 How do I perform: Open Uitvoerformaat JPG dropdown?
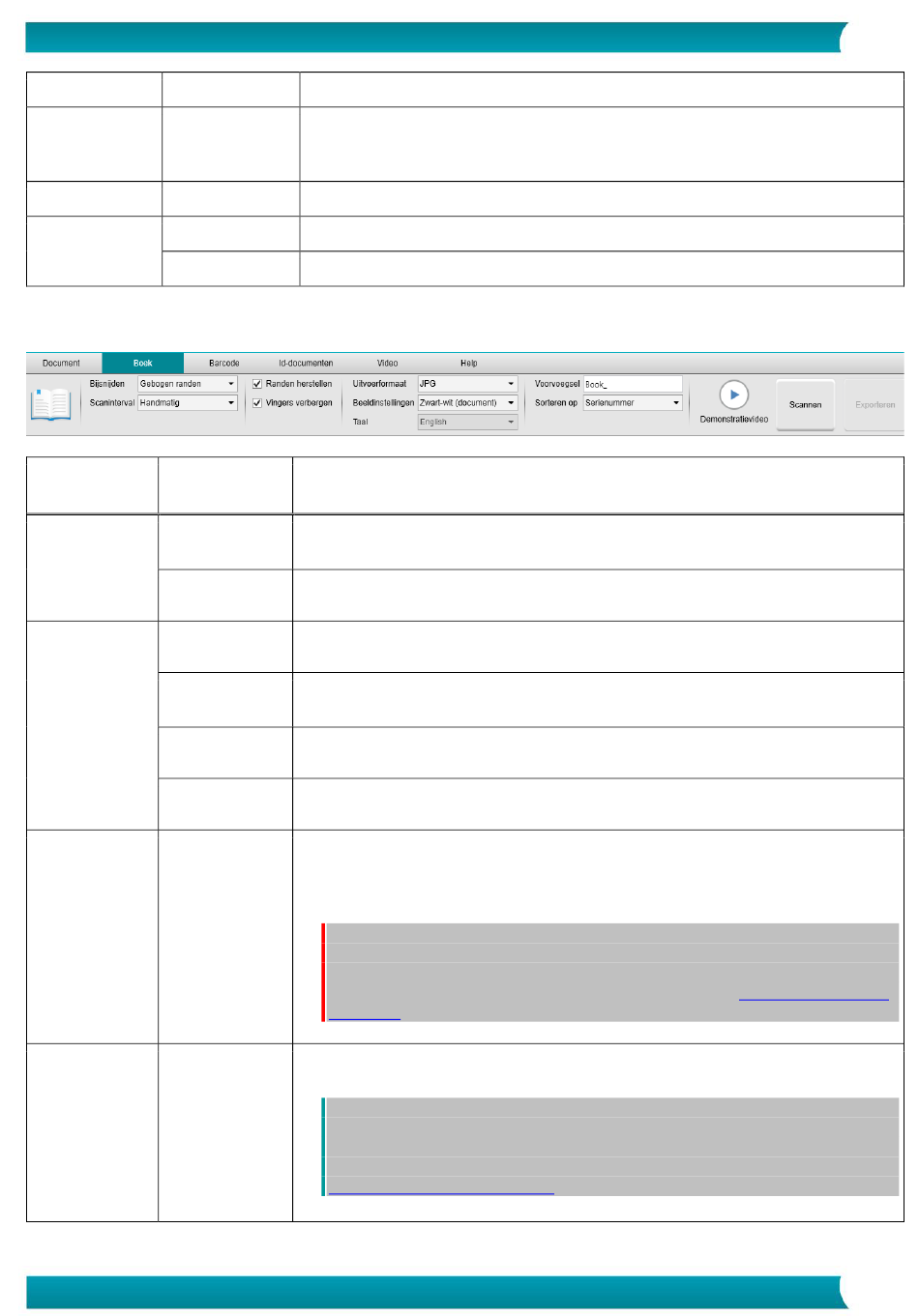[x=467, y=384]
